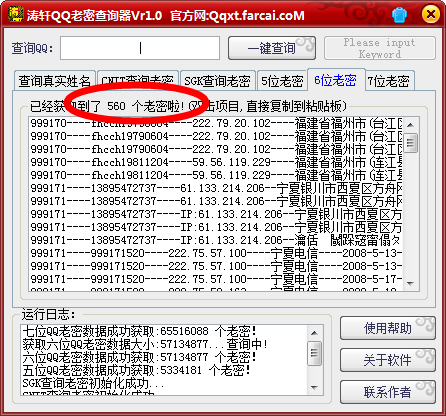Click the app logo in title bar
446x416 pixels.
point(16,14)
